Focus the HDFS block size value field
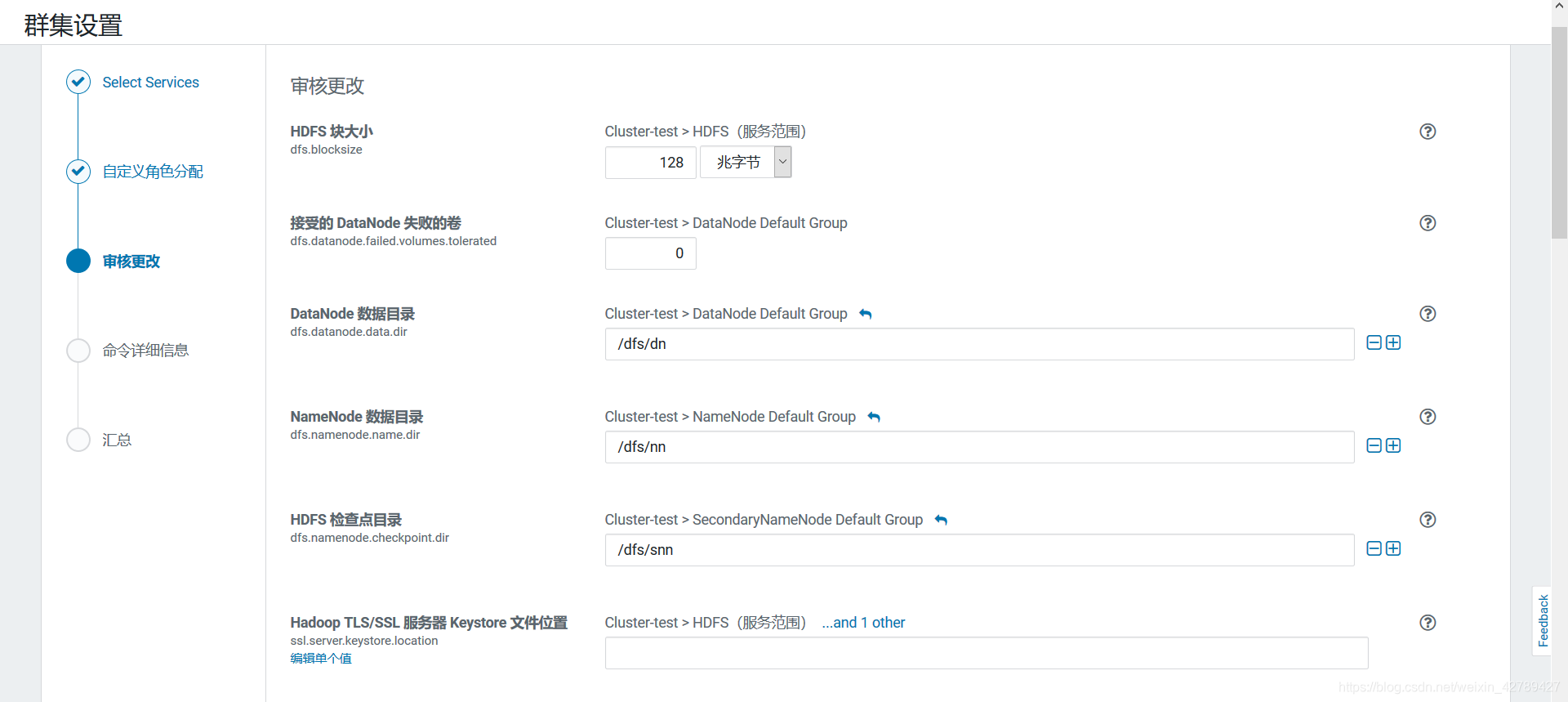 pos(651,162)
